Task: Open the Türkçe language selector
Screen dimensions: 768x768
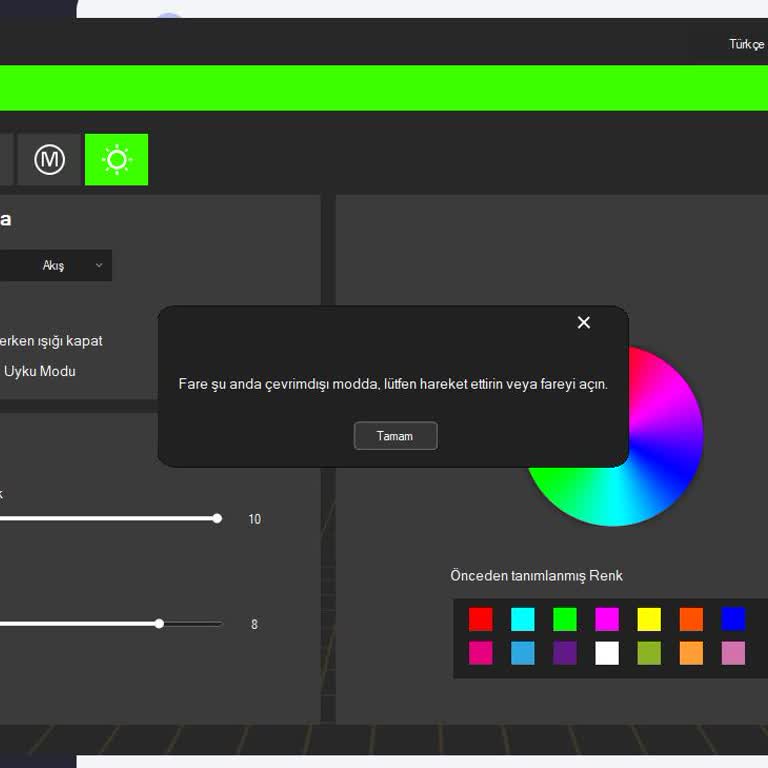Action: [746, 44]
